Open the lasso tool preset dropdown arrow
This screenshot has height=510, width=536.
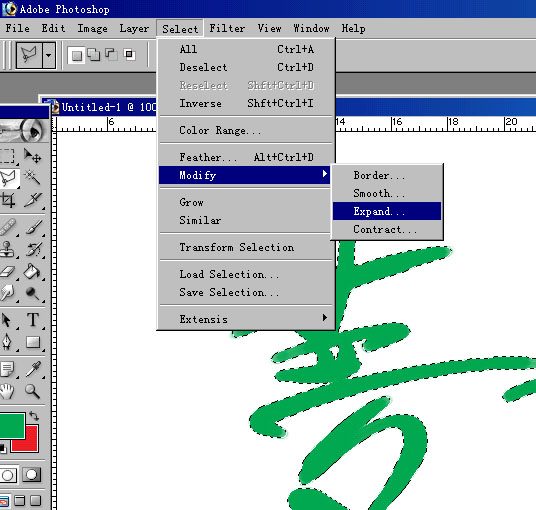[x=49, y=55]
